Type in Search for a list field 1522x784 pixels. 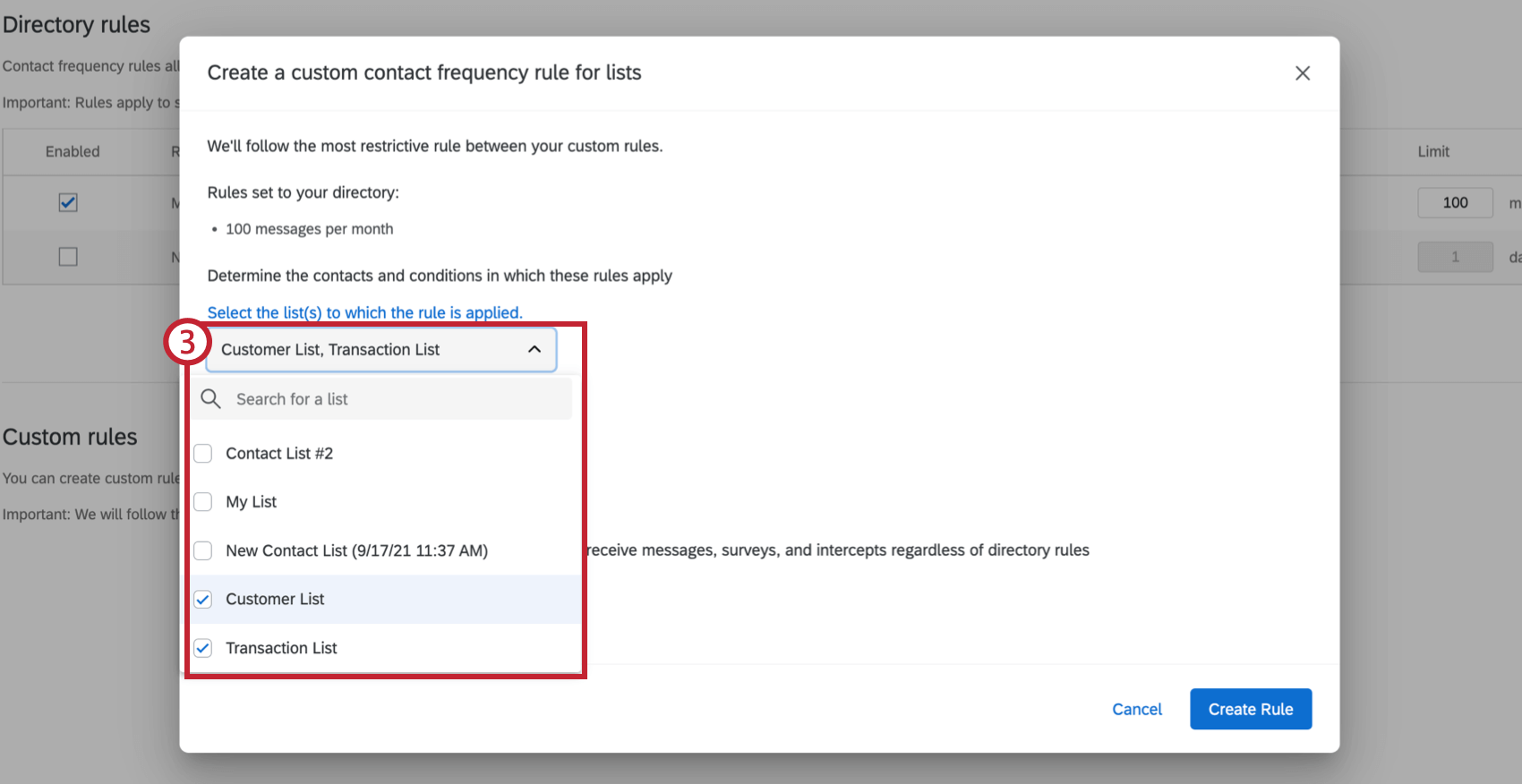pyautogui.click(x=394, y=399)
